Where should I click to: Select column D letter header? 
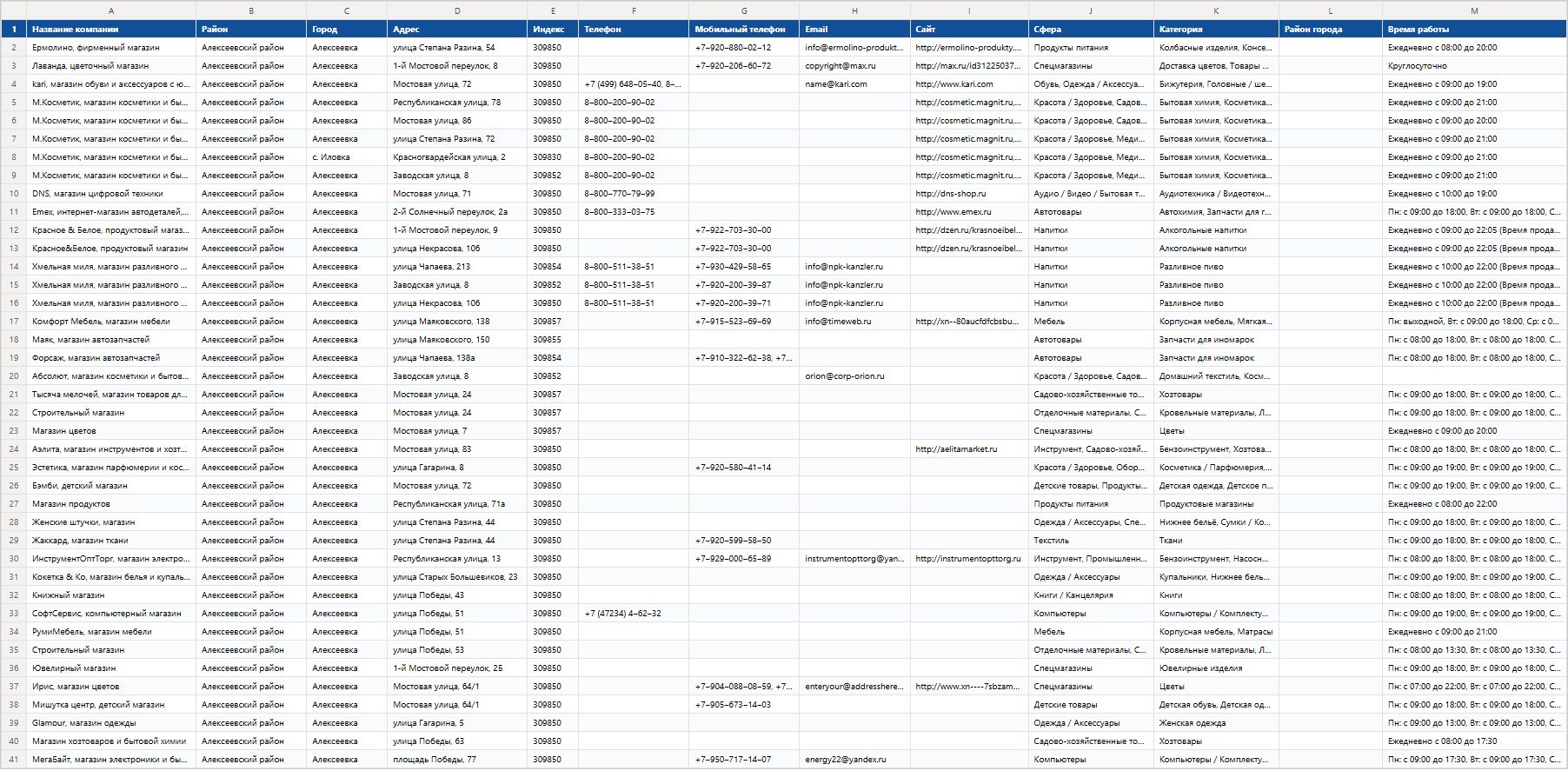pyautogui.click(x=457, y=10)
